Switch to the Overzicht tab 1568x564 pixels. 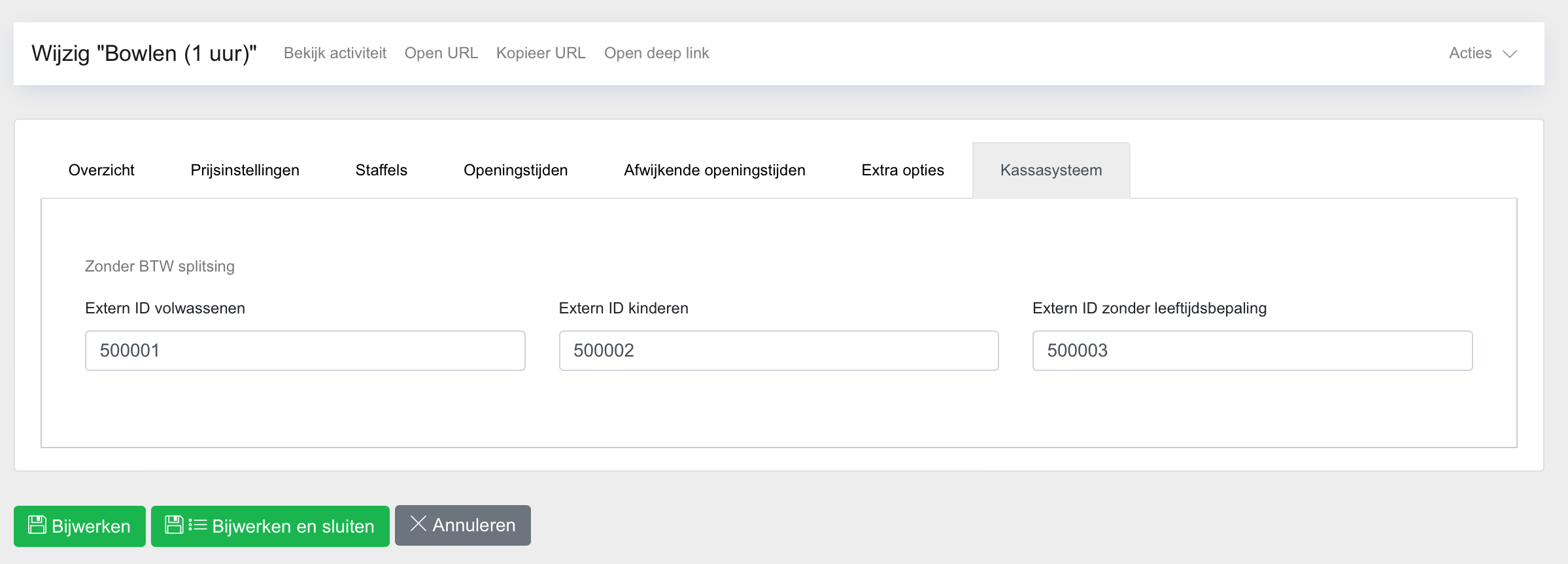click(x=101, y=170)
